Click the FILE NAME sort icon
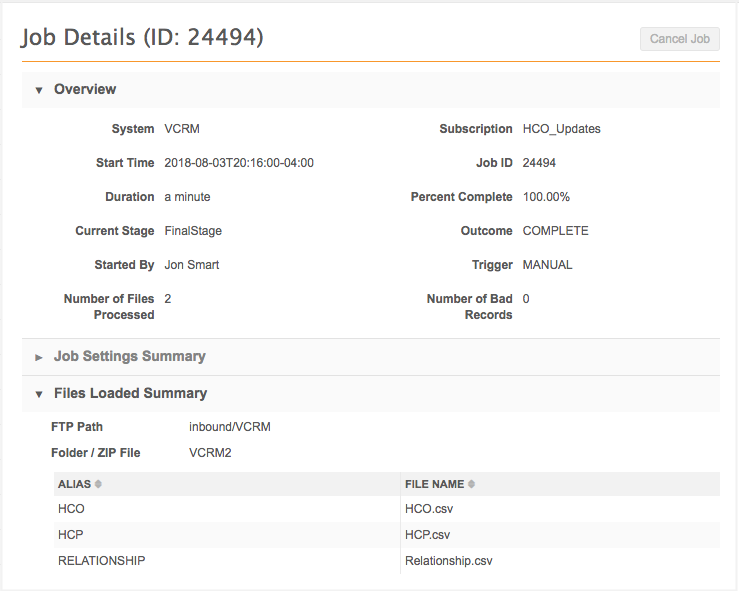739x591 pixels. pyautogui.click(x=472, y=484)
